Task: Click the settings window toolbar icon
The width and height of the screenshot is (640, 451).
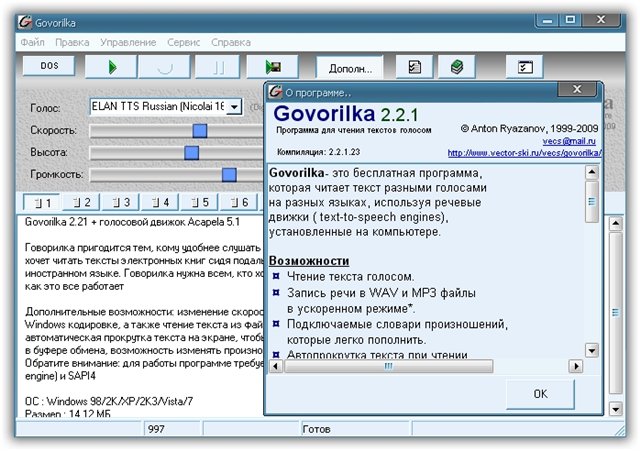Action: click(x=524, y=67)
